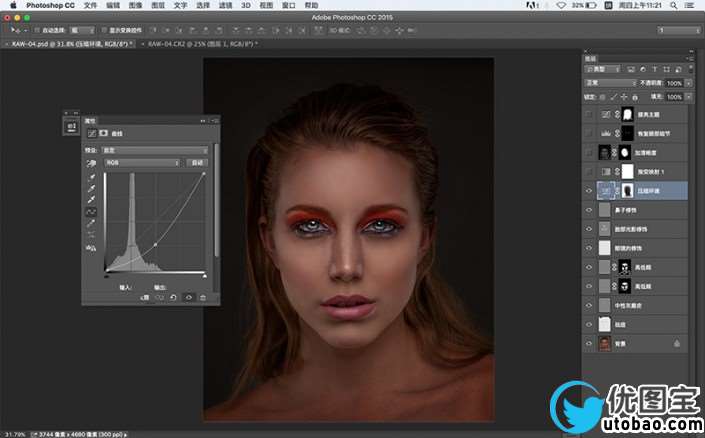Image resolution: width=705 pixels, height=438 pixels.
Task: Switch to the RAW-04.CR2 document tab
Action: click(200, 45)
